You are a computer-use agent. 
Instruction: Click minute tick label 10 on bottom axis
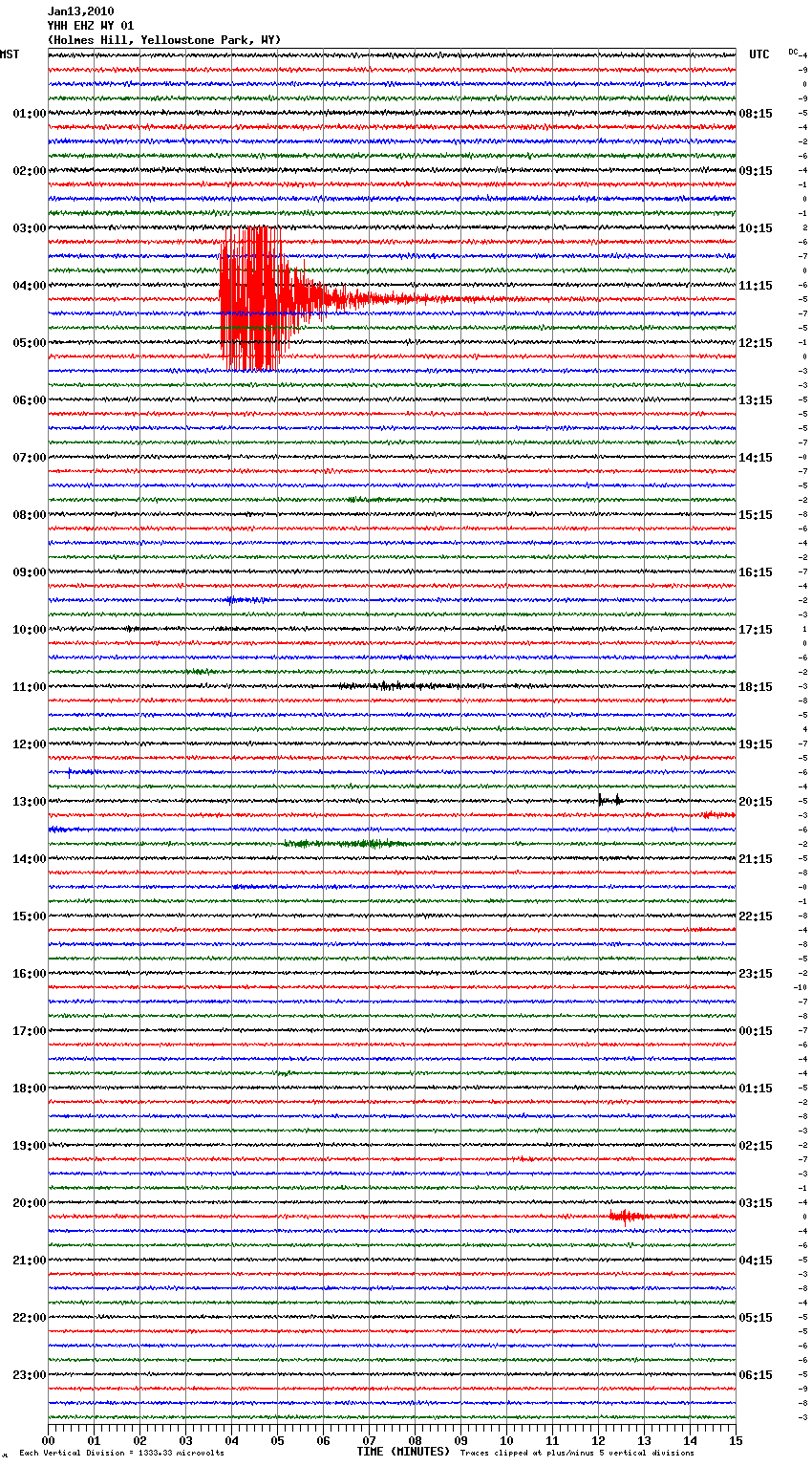[x=507, y=1440]
